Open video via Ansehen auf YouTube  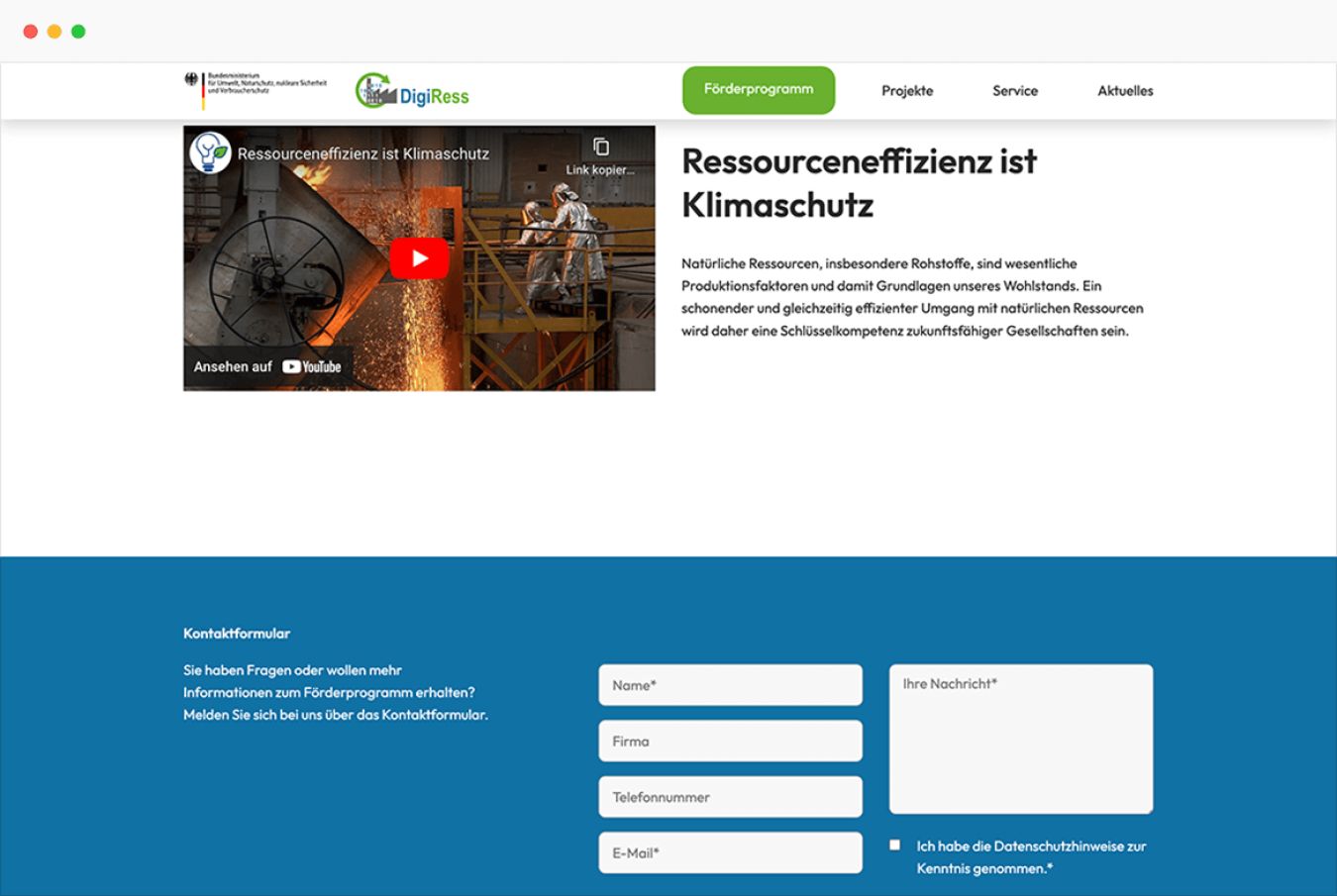(x=267, y=366)
